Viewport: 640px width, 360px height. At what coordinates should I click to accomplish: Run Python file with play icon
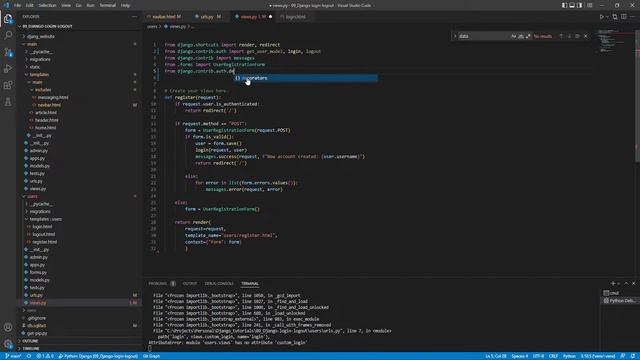[x=601, y=17]
